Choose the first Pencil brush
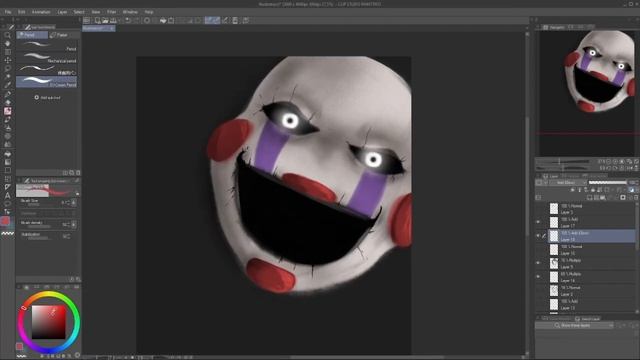The width and height of the screenshot is (640, 360). click(x=48, y=46)
